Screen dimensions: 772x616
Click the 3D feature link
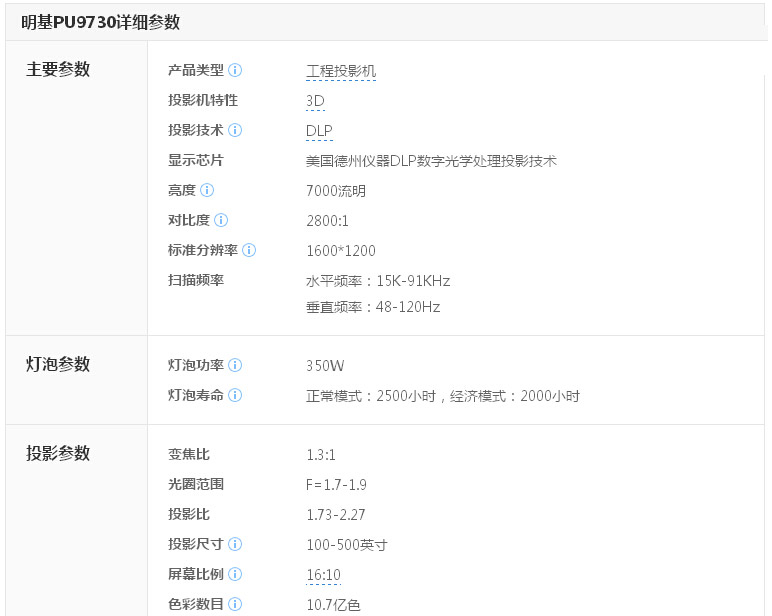click(315, 101)
